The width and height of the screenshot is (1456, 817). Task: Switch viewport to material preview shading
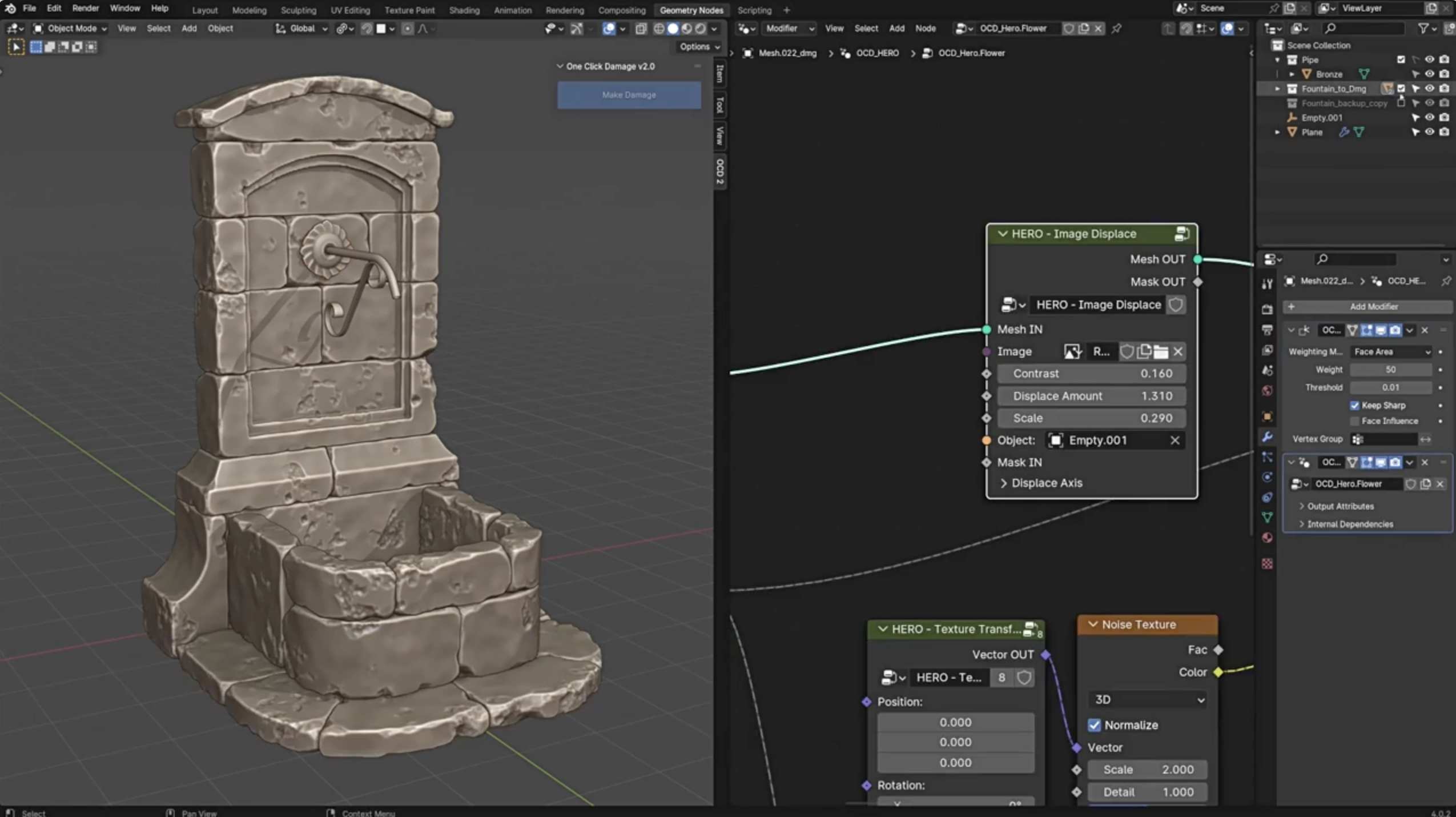[x=687, y=29]
